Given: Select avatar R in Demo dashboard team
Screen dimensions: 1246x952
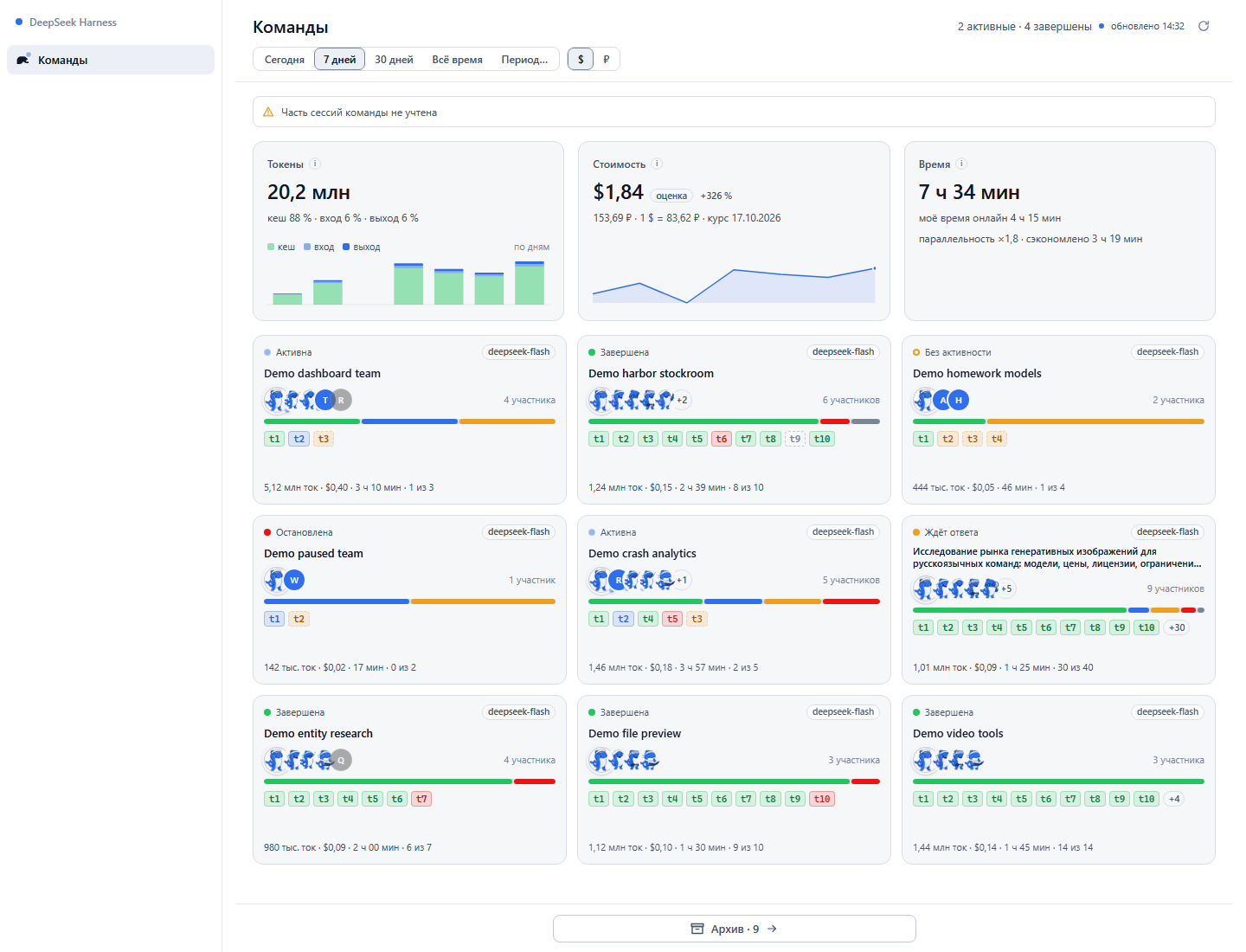Looking at the screenshot, I should point(342,400).
